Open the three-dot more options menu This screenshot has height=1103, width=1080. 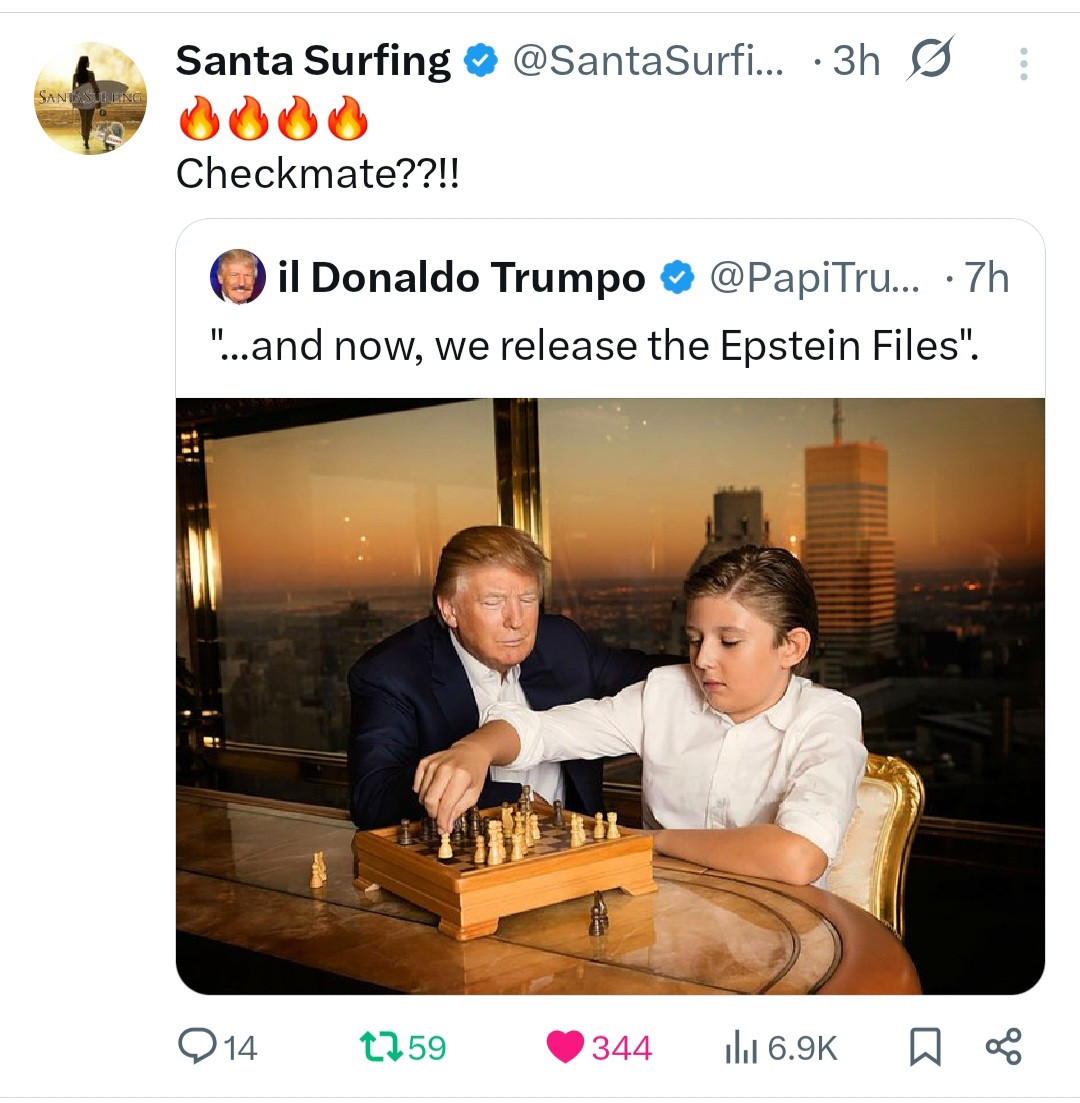tap(1023, 64)
